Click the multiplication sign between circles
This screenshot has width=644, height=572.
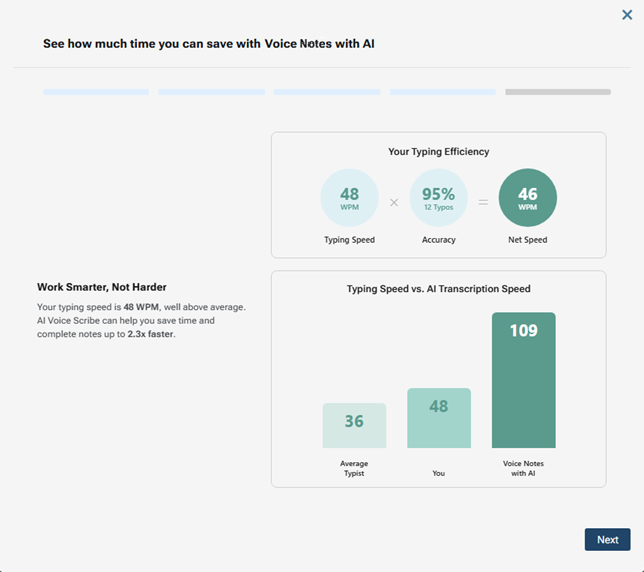pos(394,202)
